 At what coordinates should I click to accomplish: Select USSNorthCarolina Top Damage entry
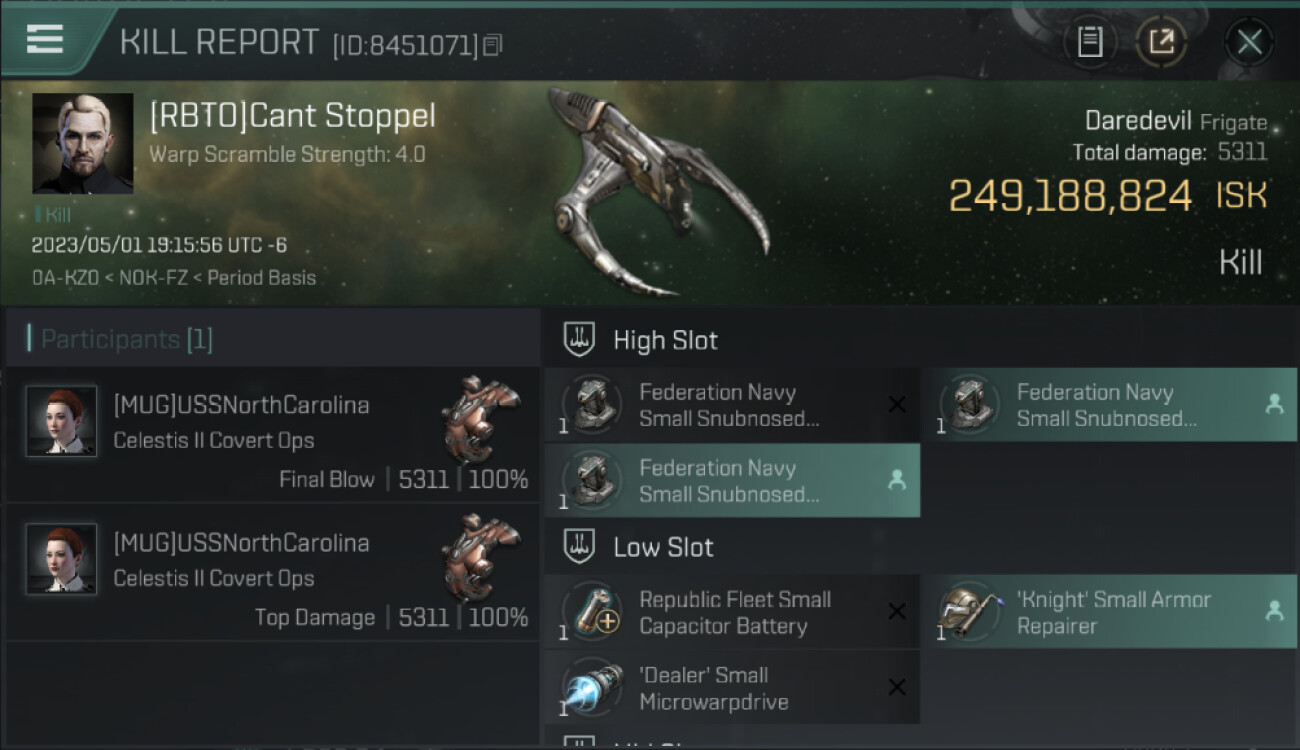point(272,572)
